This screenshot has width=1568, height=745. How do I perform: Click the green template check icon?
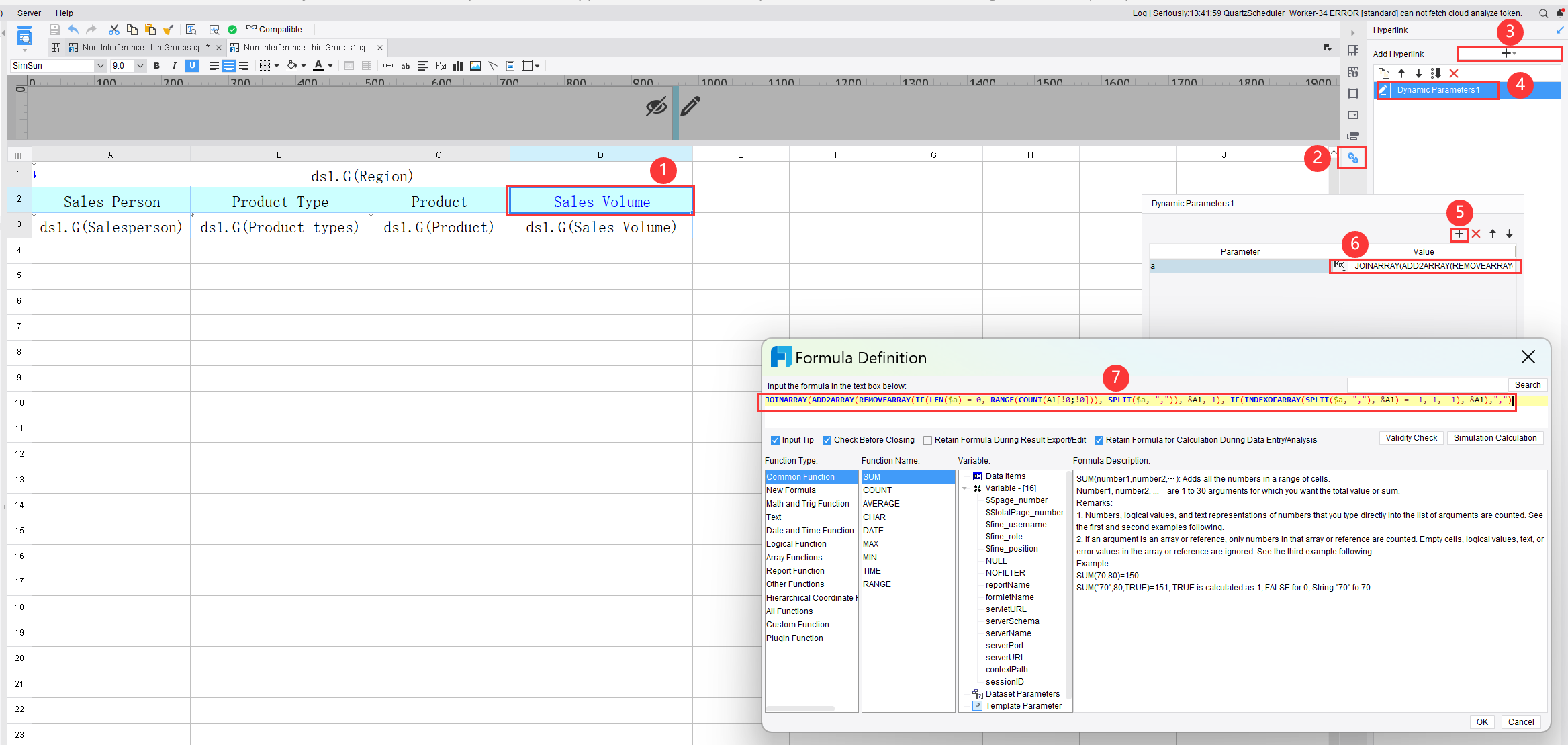click(x=232, y=30)
